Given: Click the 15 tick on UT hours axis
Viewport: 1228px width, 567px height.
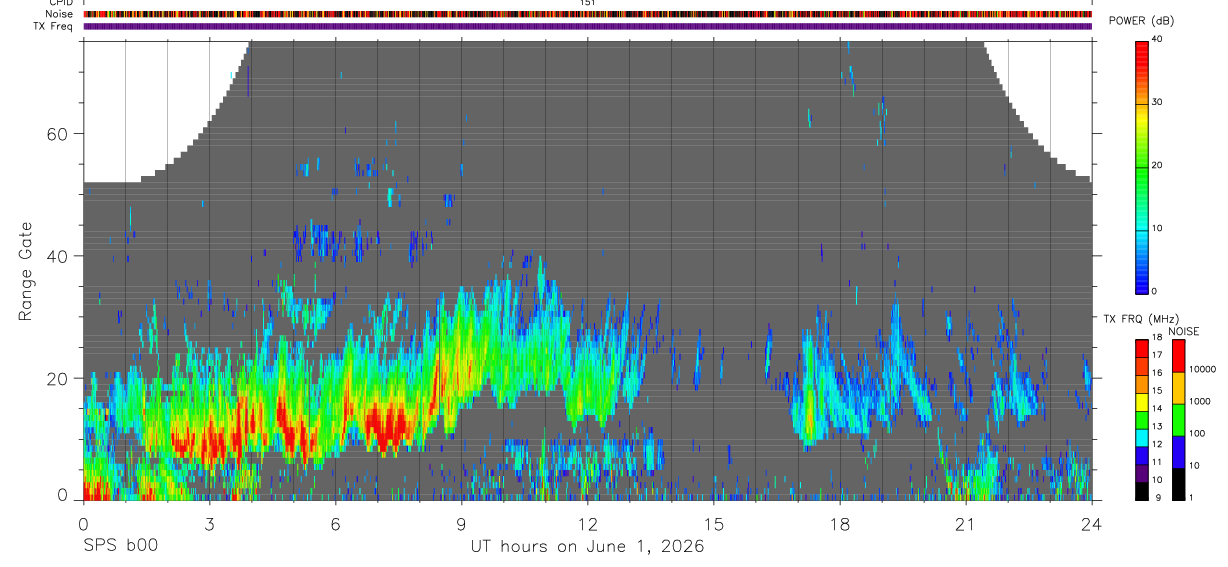Looking at the screenshot, I should tap(713, 524).
